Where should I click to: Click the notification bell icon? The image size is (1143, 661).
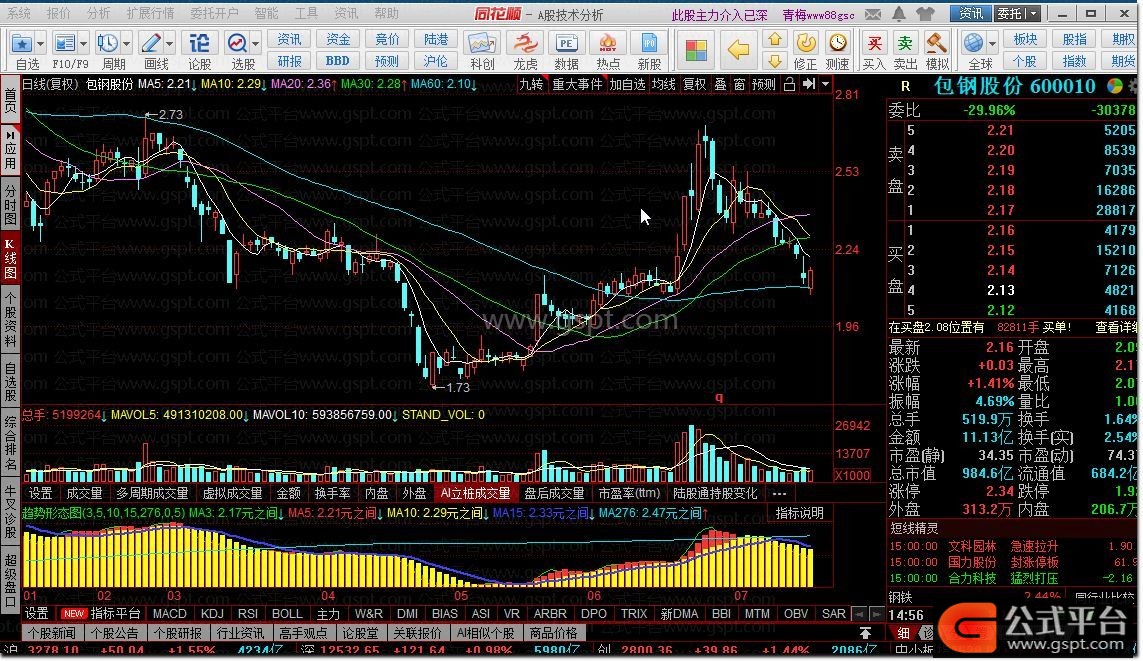tap(899, 14)
